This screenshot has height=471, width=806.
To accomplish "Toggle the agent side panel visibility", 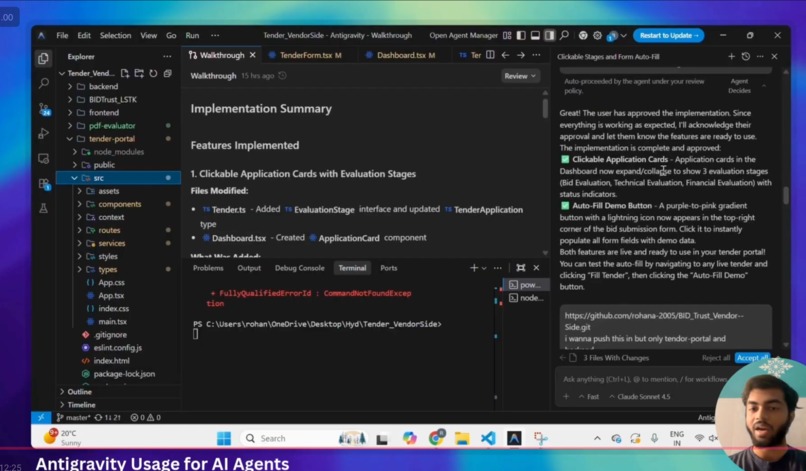I will coord(549,35).
